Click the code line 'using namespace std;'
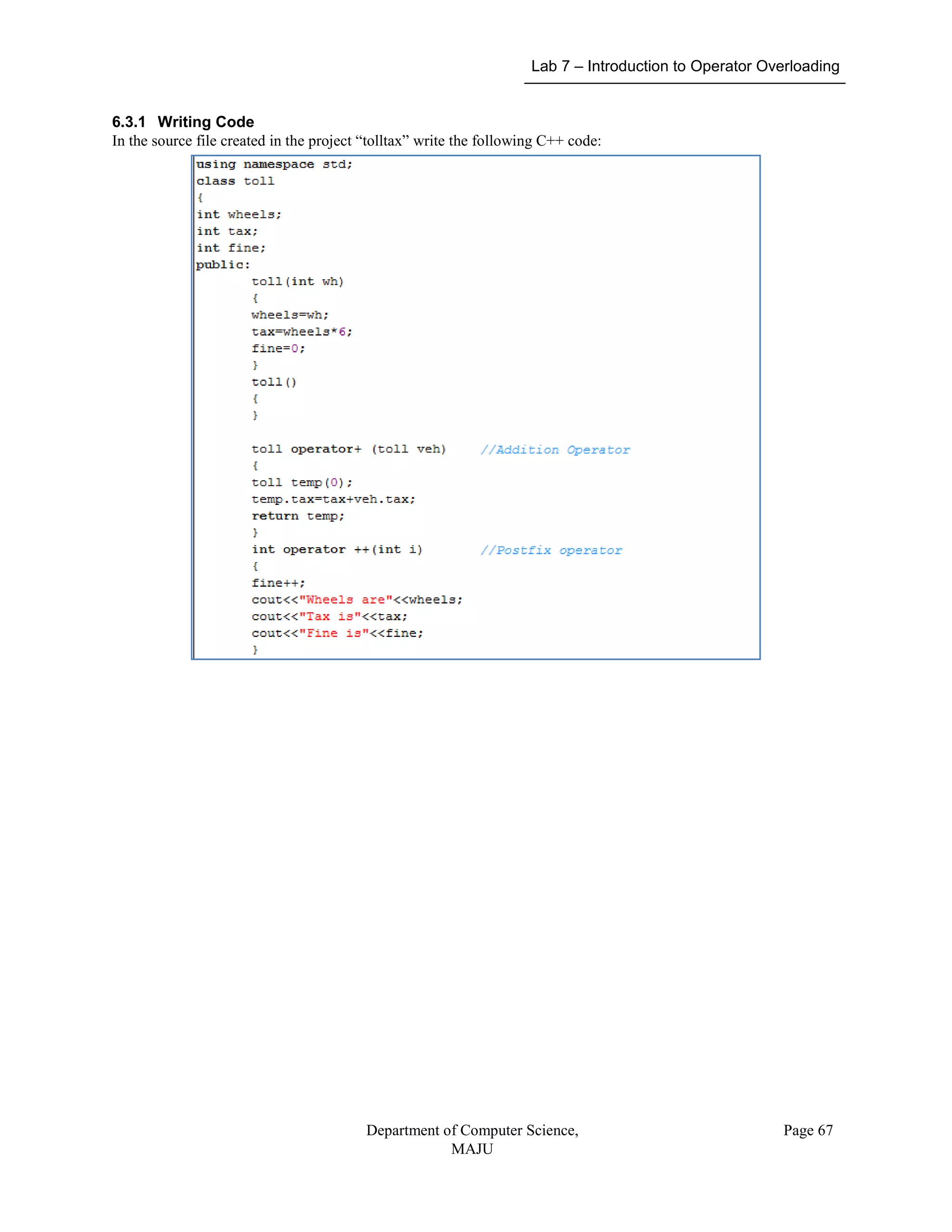 click(274, 165)
